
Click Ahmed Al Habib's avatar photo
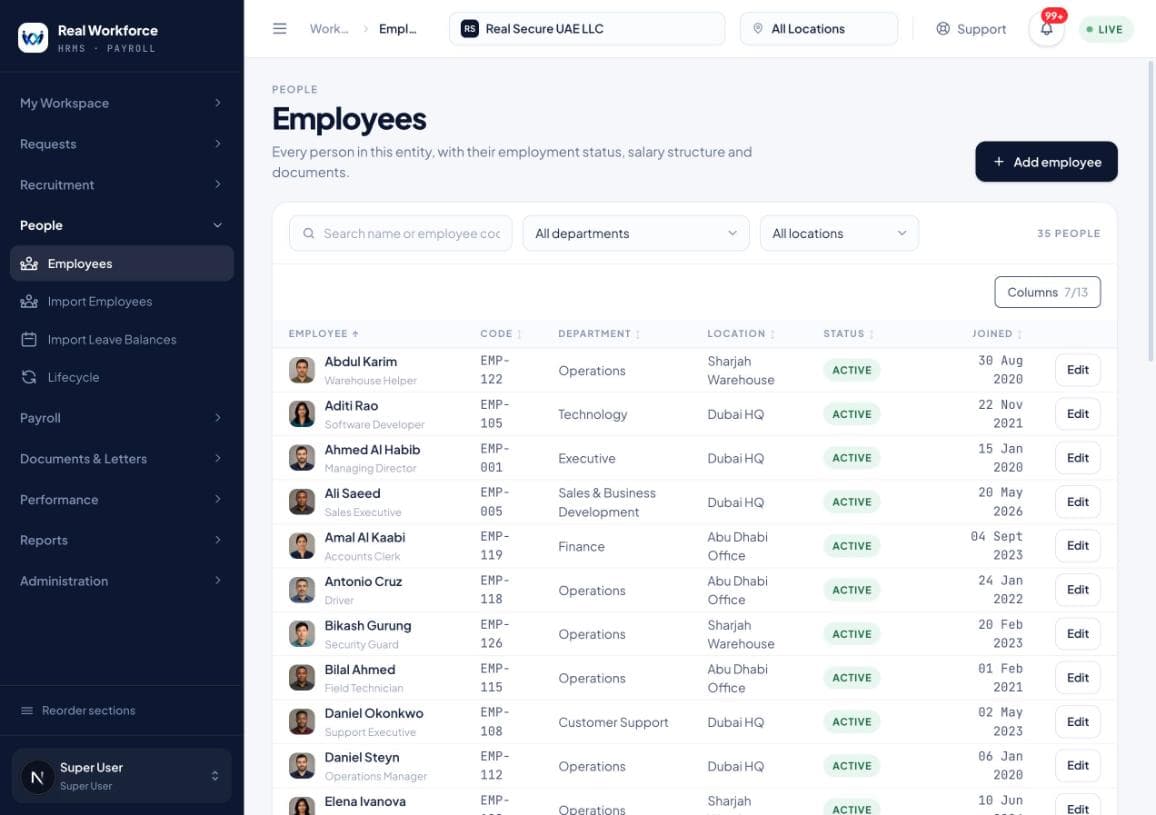click(x=302, y=458)
